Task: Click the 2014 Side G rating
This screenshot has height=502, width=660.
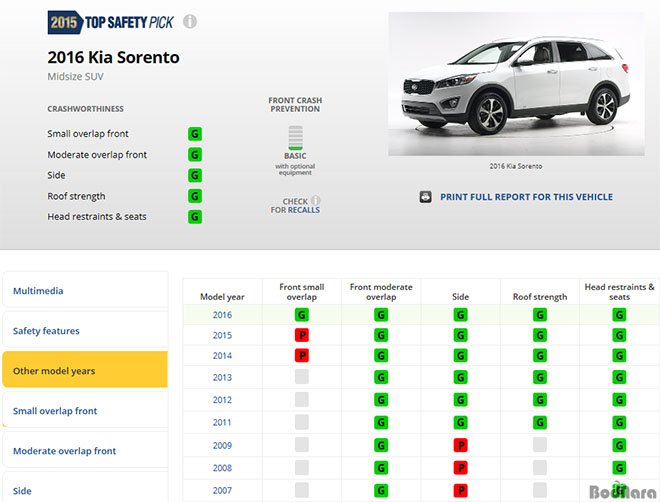Action: tap(460, 356)
